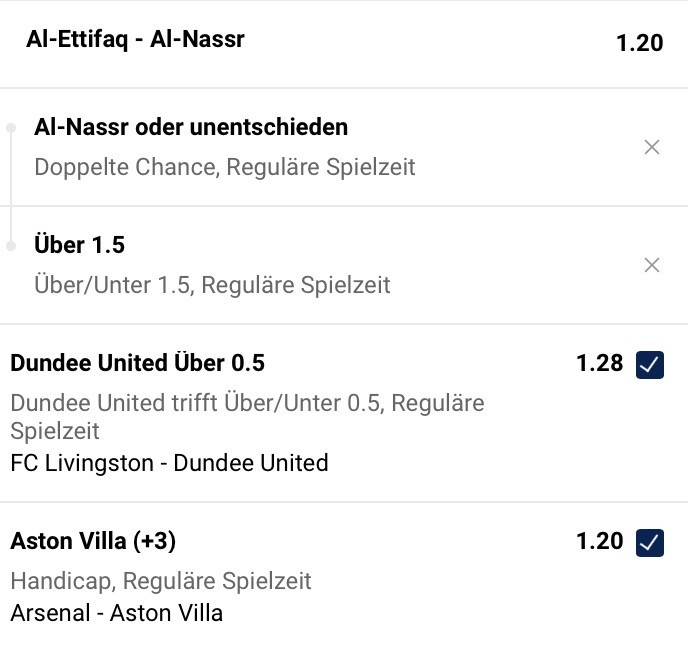
Task: Click the Über/Unter 1.5 market description
Action: (212, 285)
